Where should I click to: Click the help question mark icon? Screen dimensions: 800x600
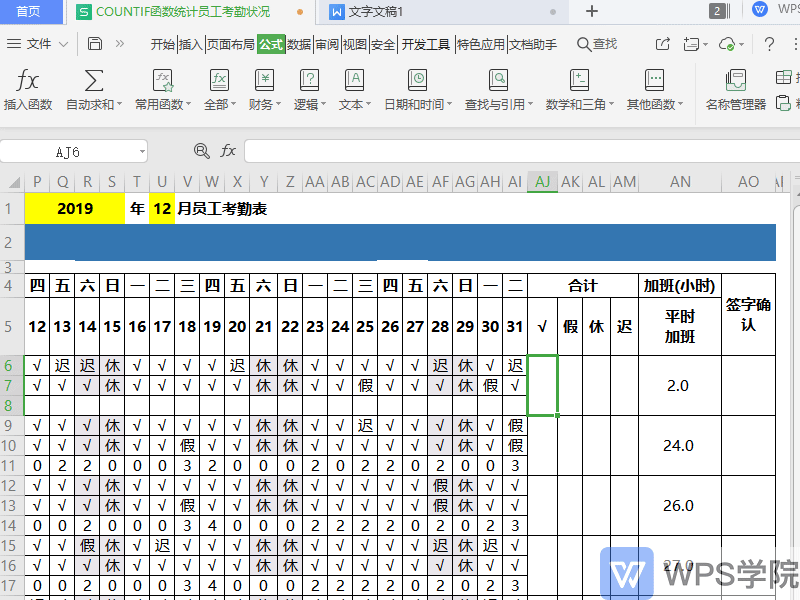tap(769, 44)
